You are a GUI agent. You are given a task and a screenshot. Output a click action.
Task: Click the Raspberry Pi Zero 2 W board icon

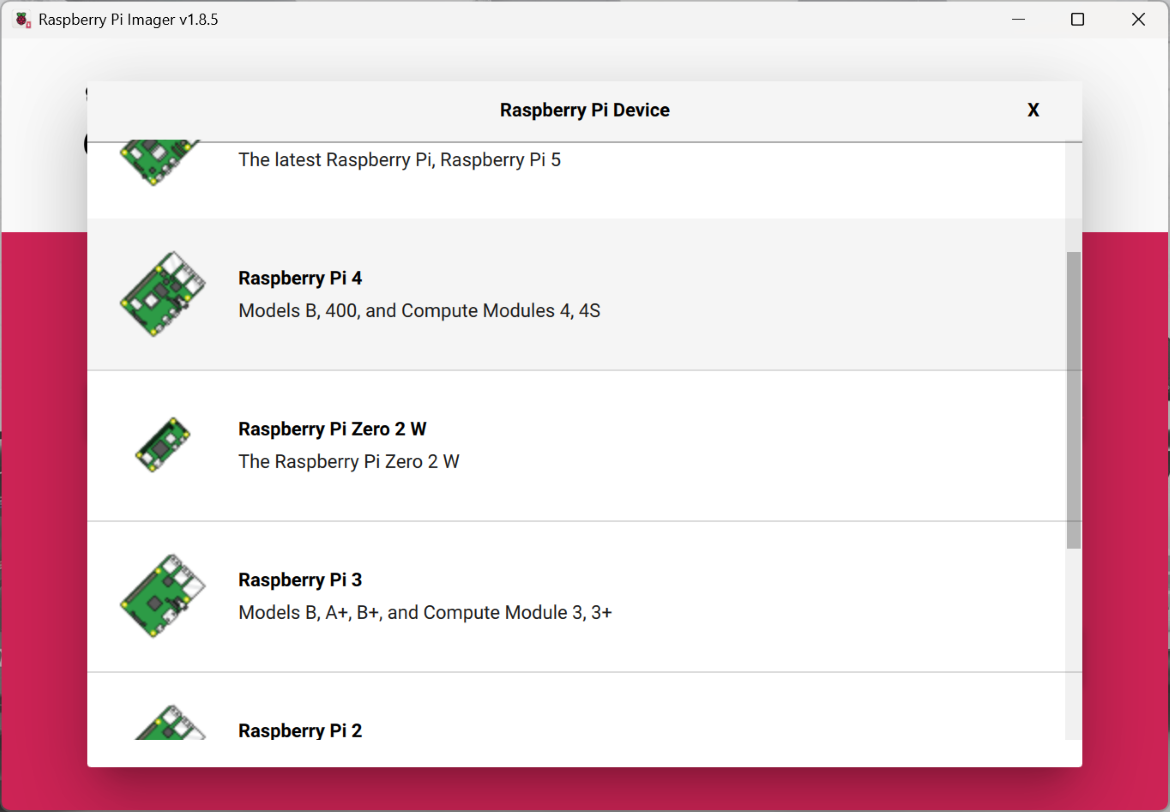pos(163,445)
